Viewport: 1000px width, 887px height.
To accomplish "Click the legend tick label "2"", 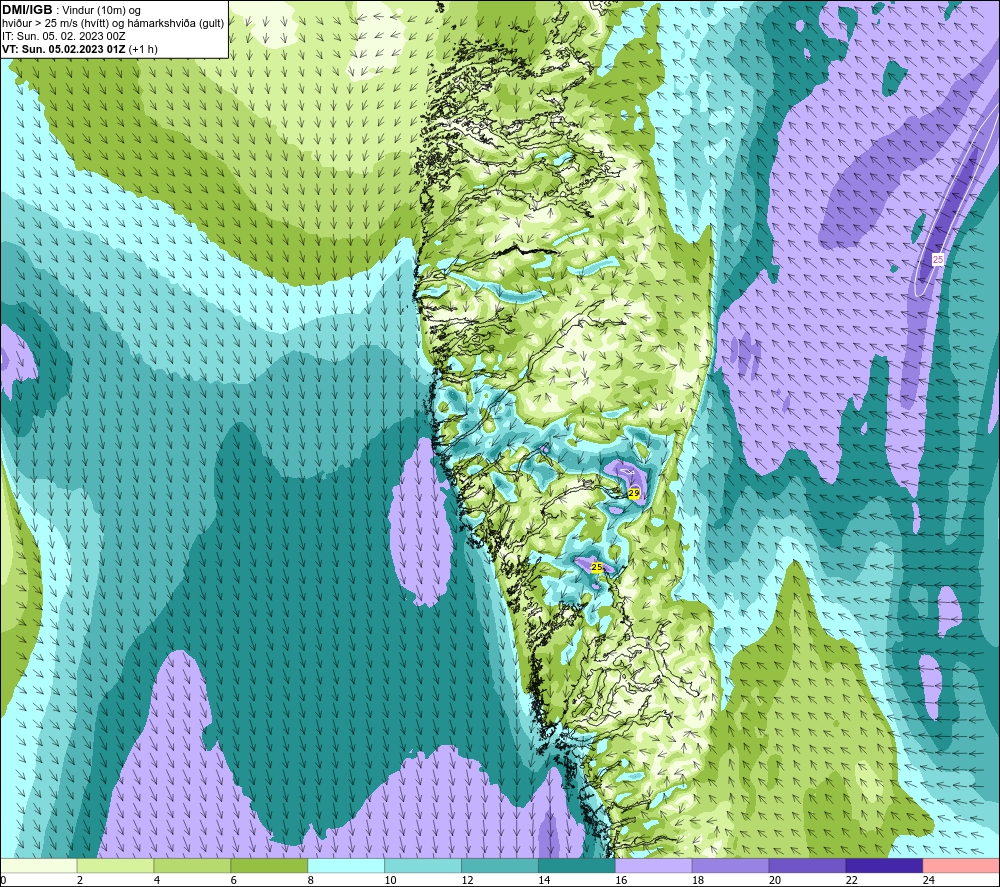I will (x=80, y=880).
